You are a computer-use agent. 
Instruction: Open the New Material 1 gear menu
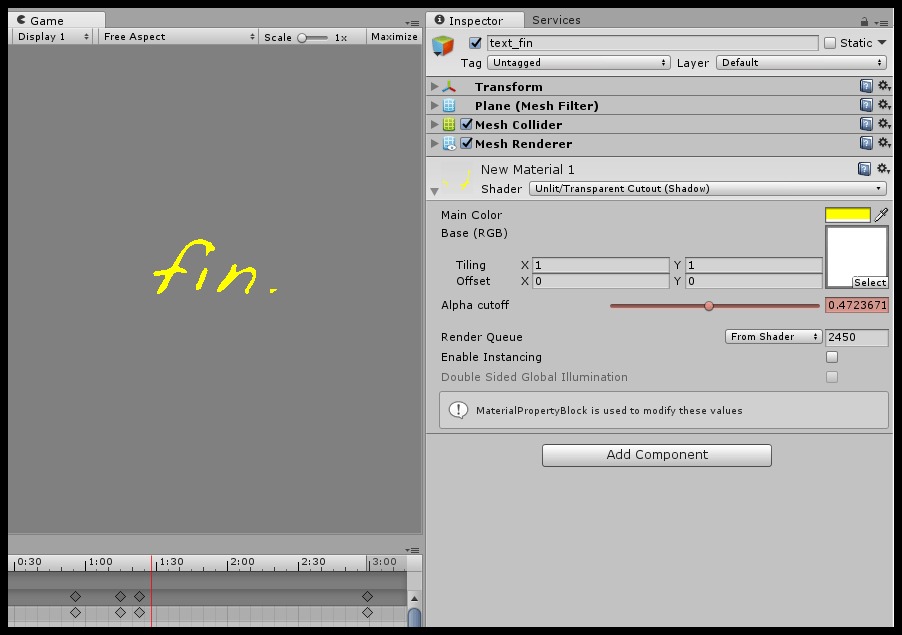coord(883,169)
